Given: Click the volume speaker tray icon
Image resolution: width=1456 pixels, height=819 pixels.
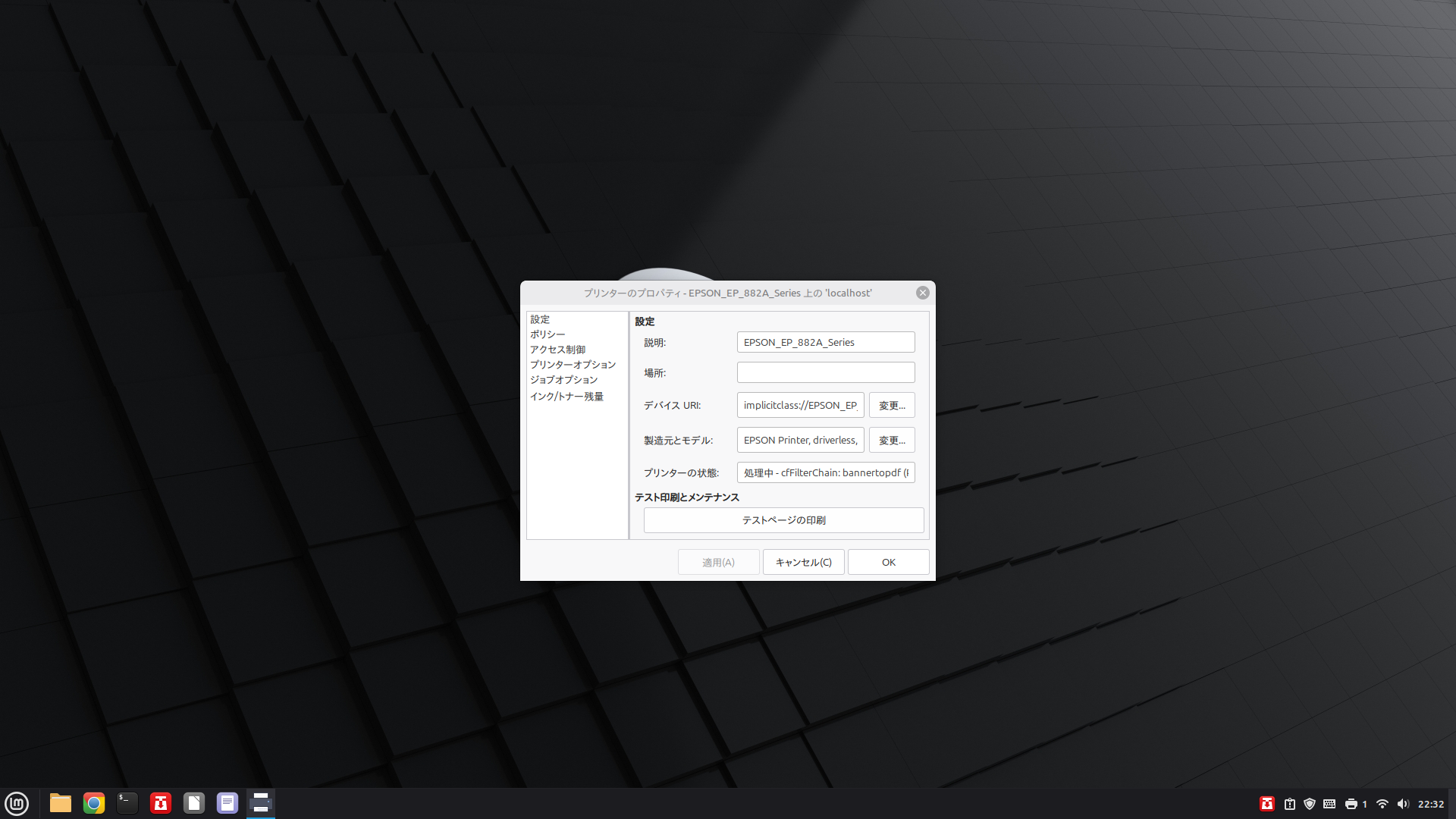Looking at the screenshot, I should tap(1403, 804).
